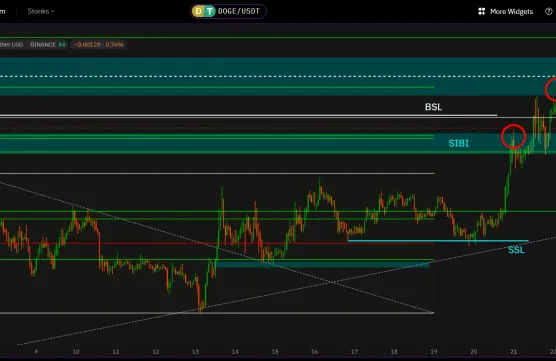Click the green market status icon after BINANCE
556x361 pixels.
62,45
